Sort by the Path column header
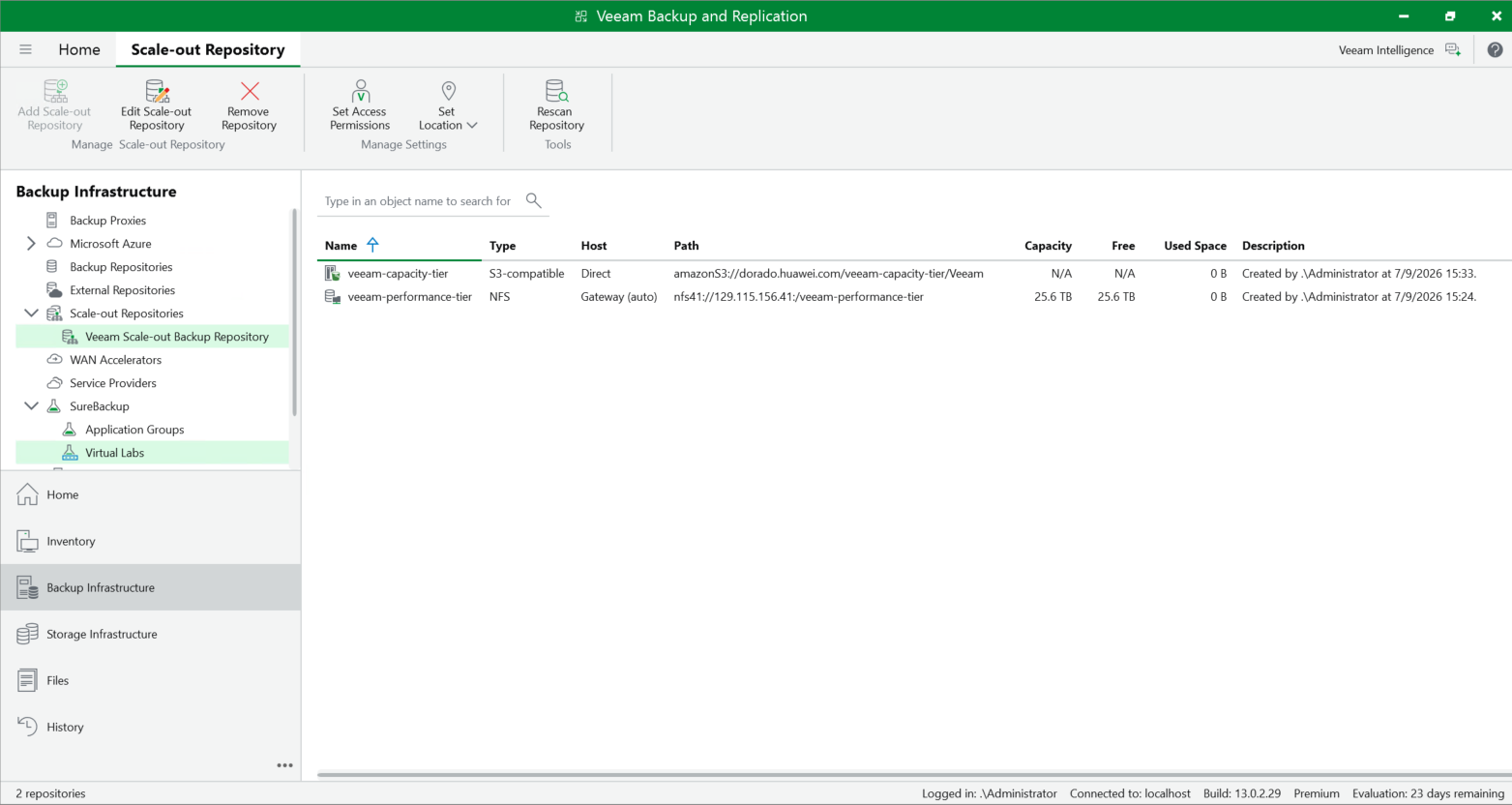This screenshot has width=1512, height=805. [x=686, y=246]
